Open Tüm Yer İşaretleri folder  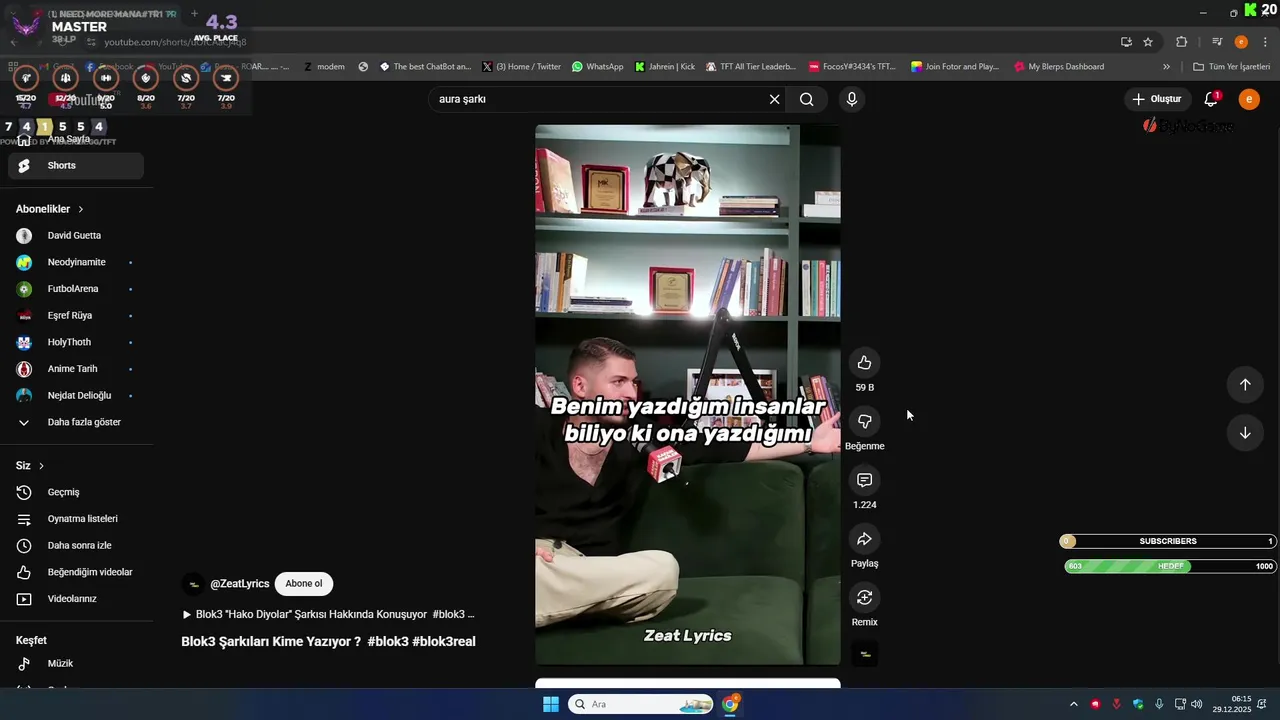pyautogui.click(x=1232, y=67)
